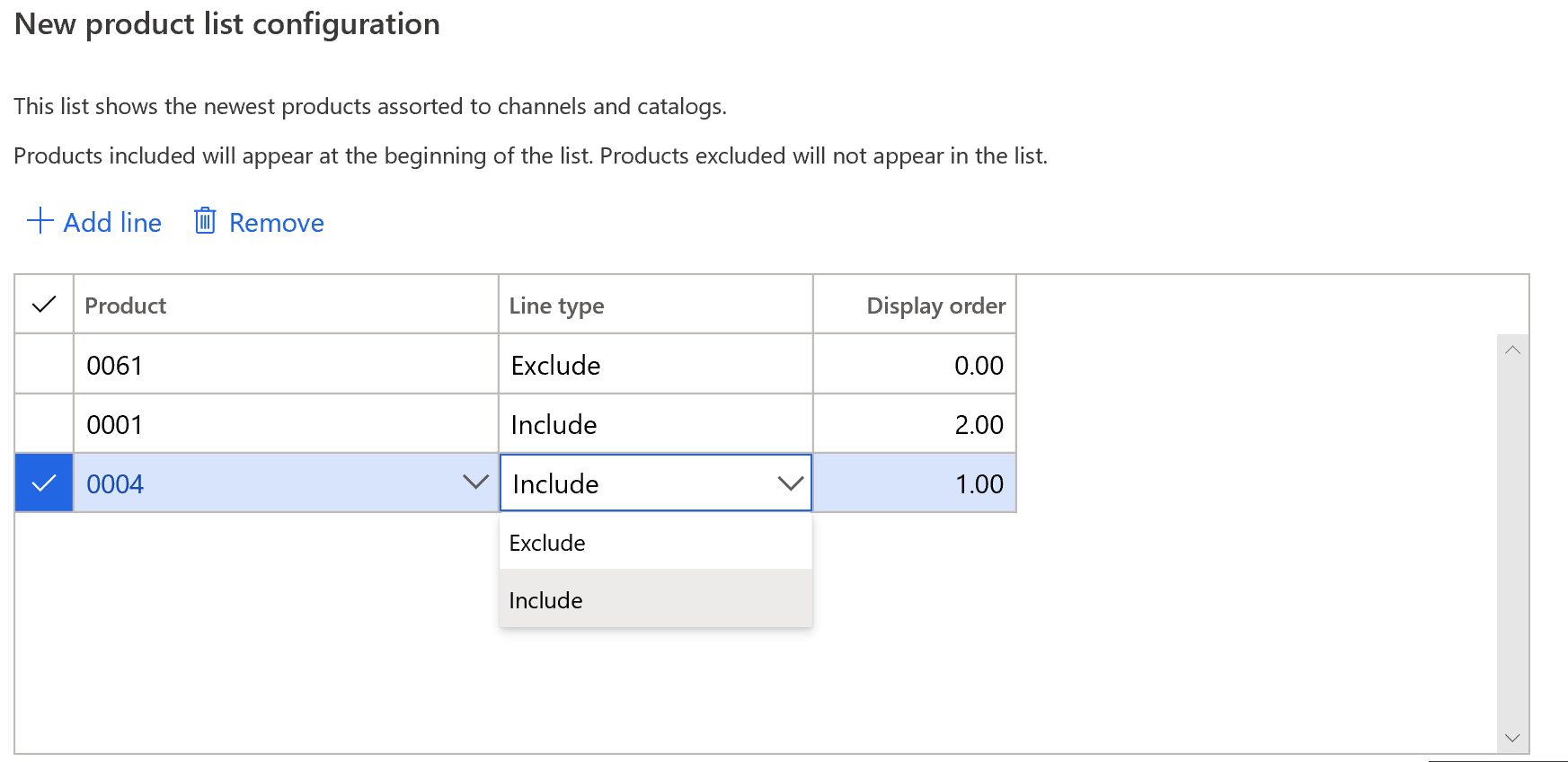Open the product dropdown arrow for 0004

[x=475, y=483]
